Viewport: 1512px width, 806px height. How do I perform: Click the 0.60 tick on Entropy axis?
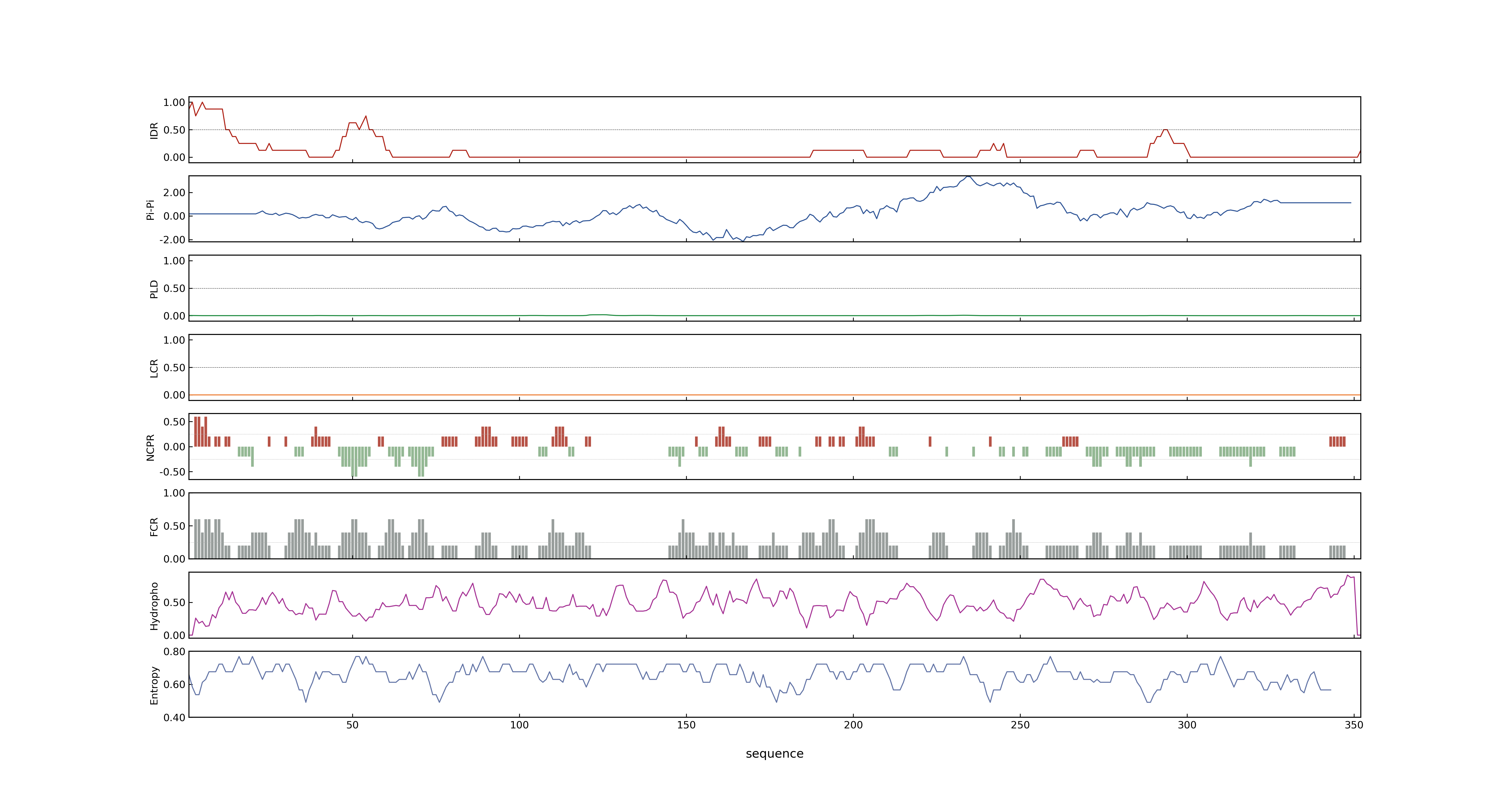point(174,685)
